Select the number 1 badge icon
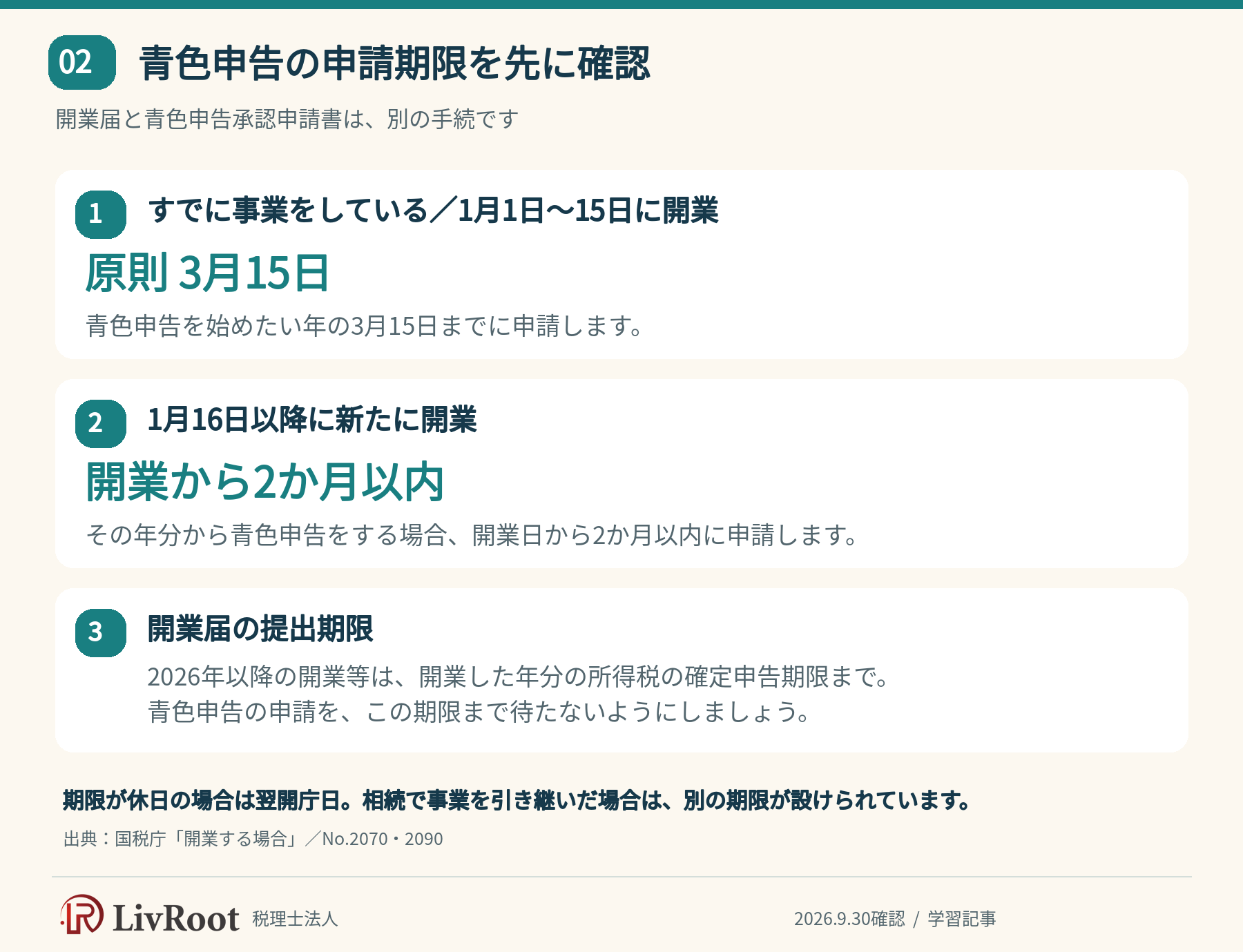1243x952 pixels. point(101,215)
